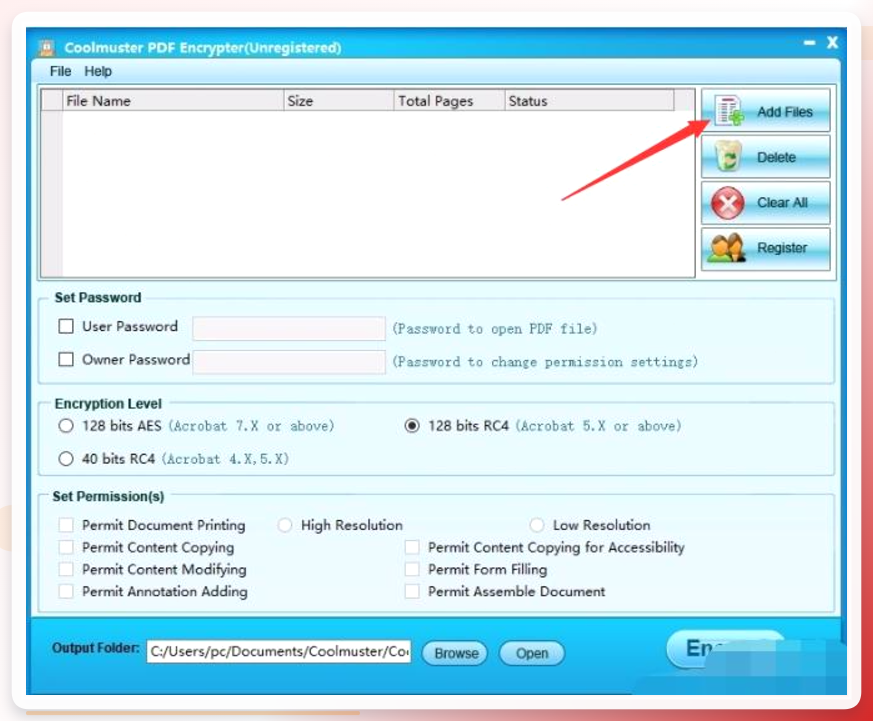Open the File menu
873x721 pixels.
pyautogui.click(x=60, y=71)
